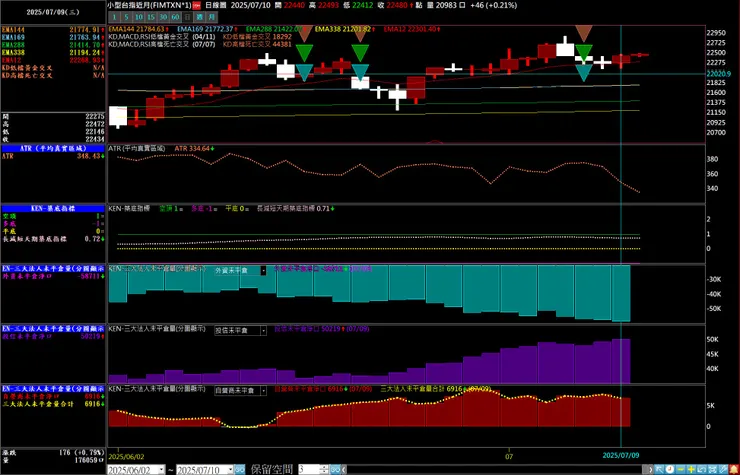The image size is (740, 475).
Task: Click the fit-to-screen expand icon
Action: pyautogui.click(x=712, y=469)
